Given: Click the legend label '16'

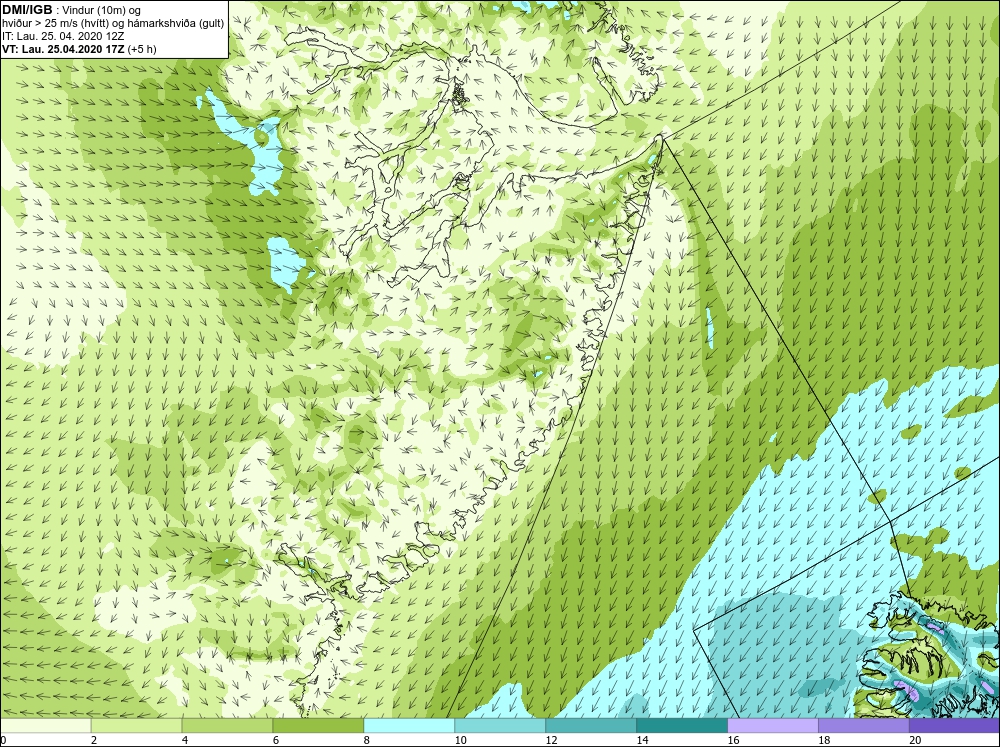Looking at the screenshot, I should click(x=733, y=740).
